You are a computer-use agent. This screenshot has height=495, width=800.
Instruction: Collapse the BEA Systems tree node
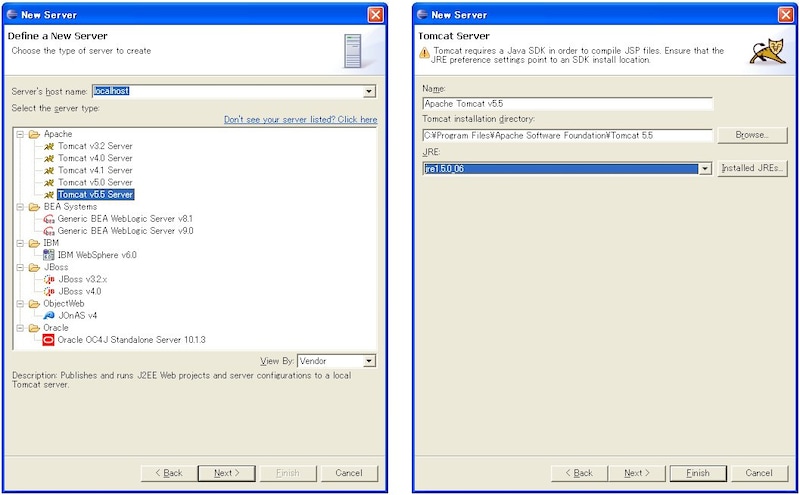(20, 207)
